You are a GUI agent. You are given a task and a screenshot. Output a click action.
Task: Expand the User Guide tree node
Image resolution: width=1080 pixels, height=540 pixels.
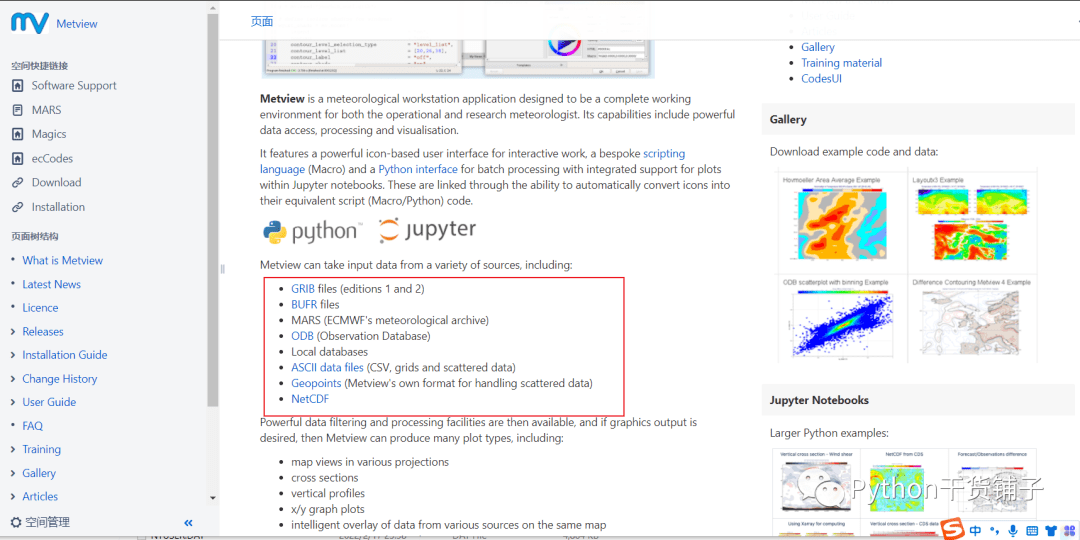coord(13,402)
